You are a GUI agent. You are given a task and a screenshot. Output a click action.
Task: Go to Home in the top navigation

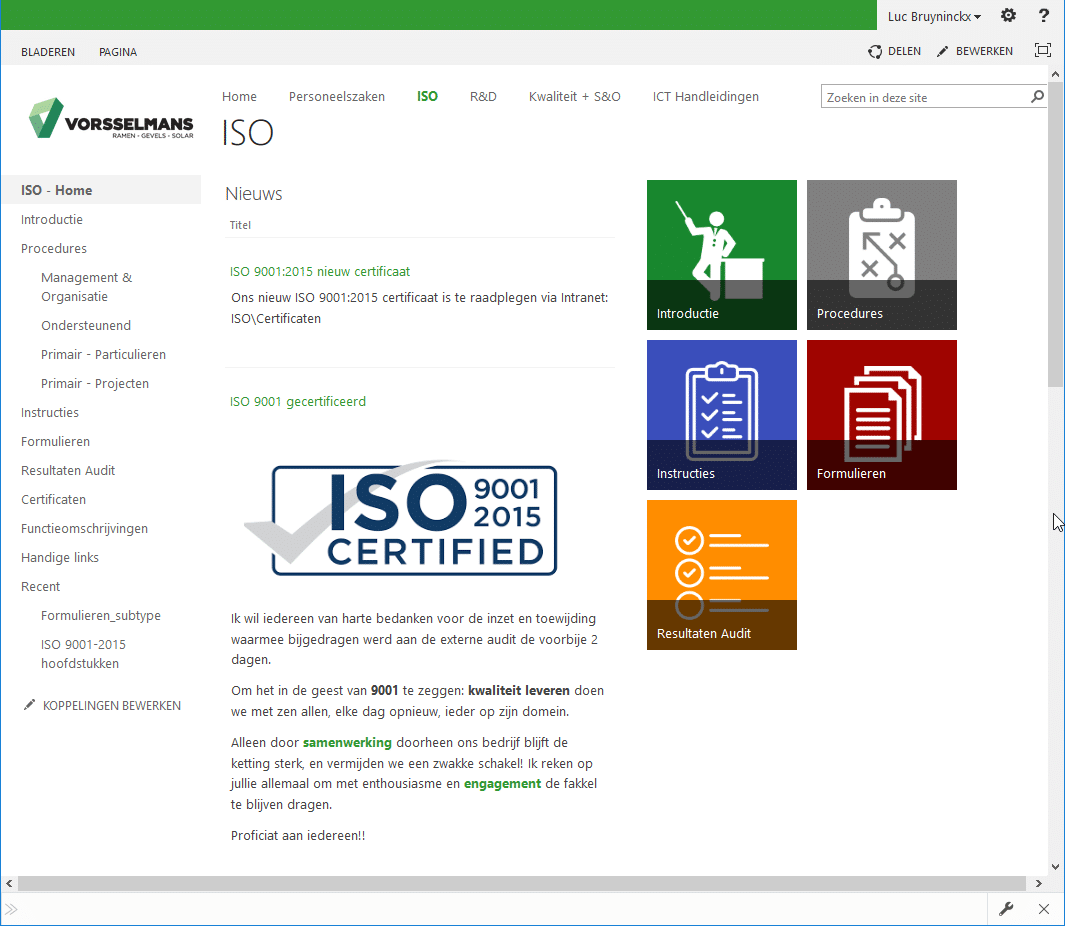[239, 96]
